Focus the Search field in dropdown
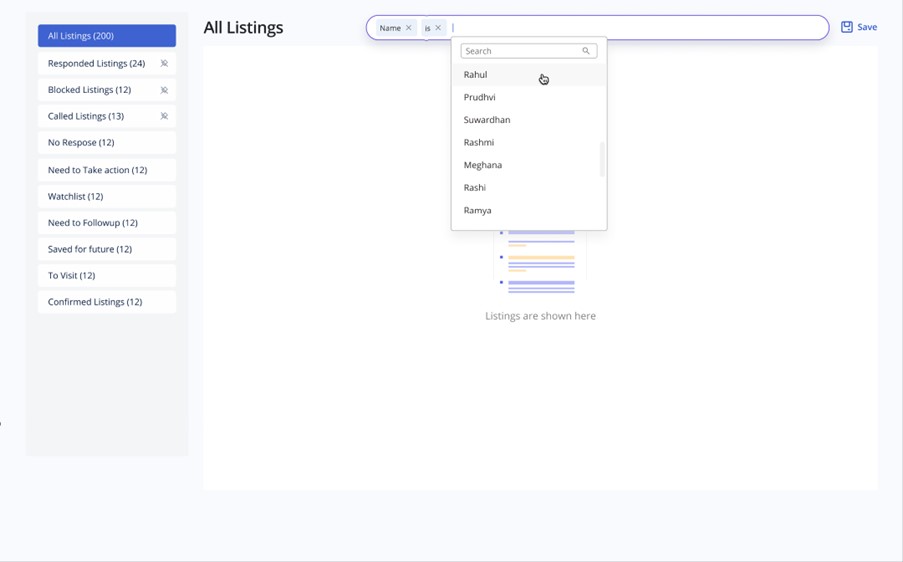Image resolution: width=903 pixels, height=562 pixels. click(x=520, y=51)
